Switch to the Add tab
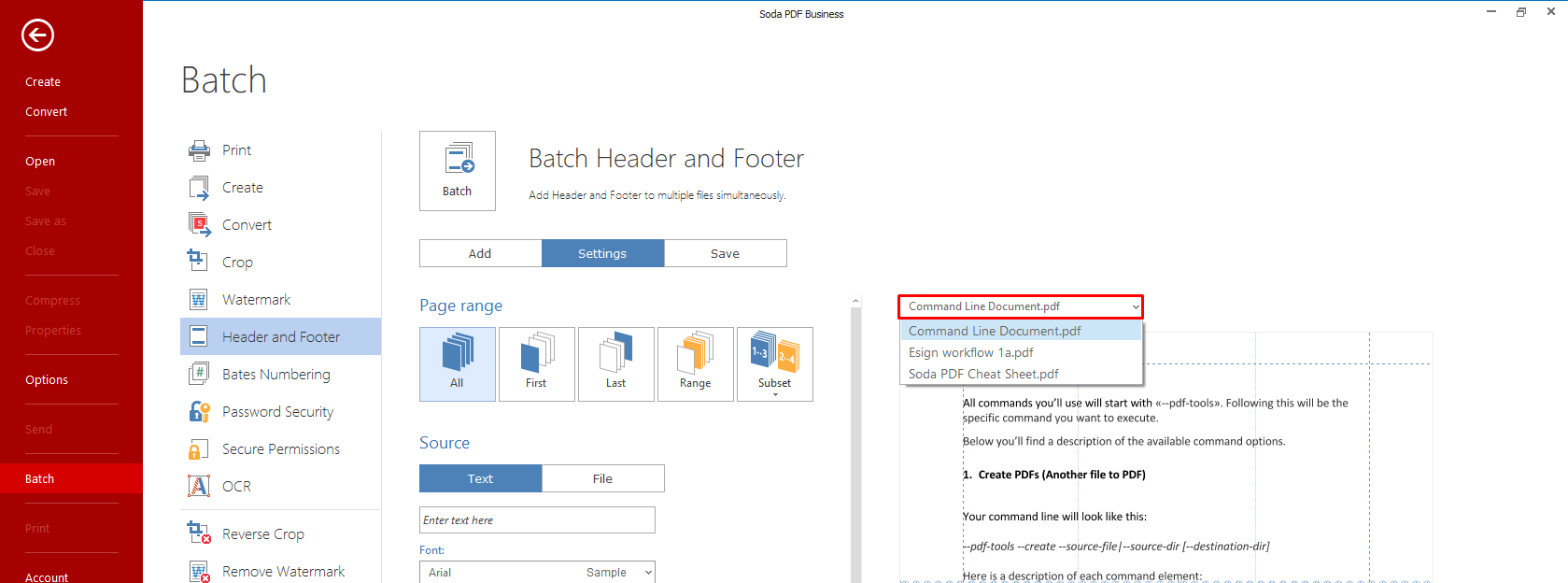 480,253
